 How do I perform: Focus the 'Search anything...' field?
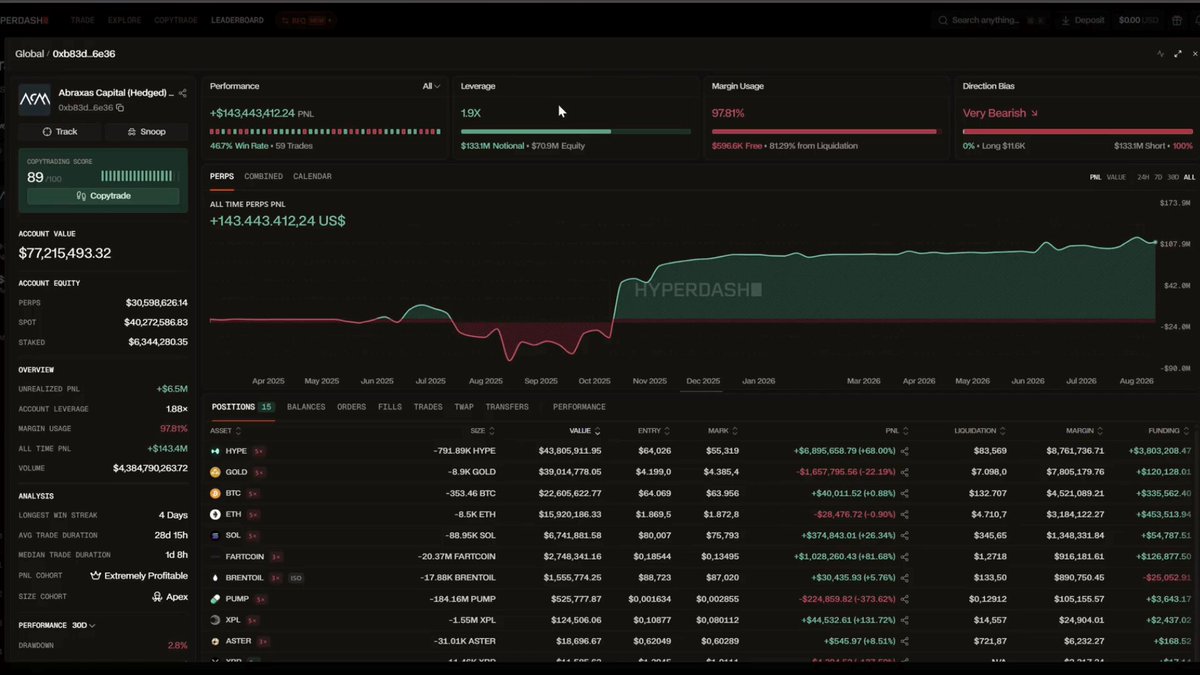click(x=990, y=20)
